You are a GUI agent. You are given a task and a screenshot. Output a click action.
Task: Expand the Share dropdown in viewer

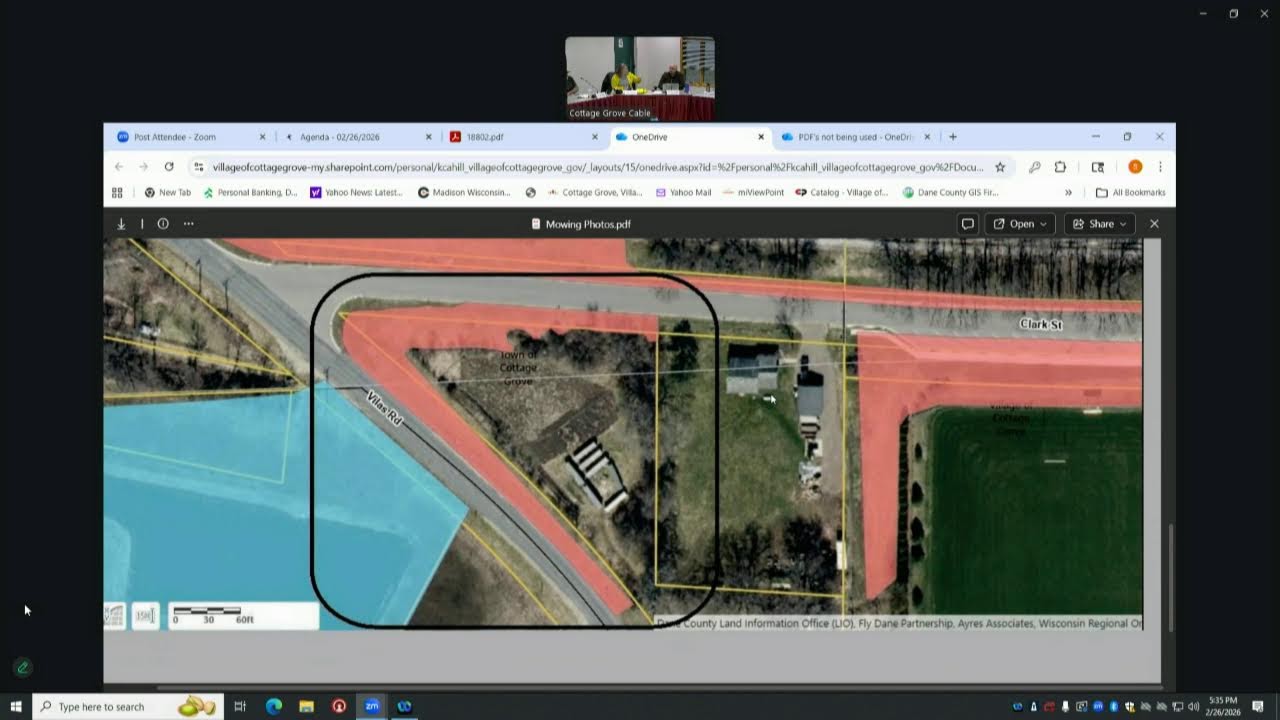tap(1100, 224)
